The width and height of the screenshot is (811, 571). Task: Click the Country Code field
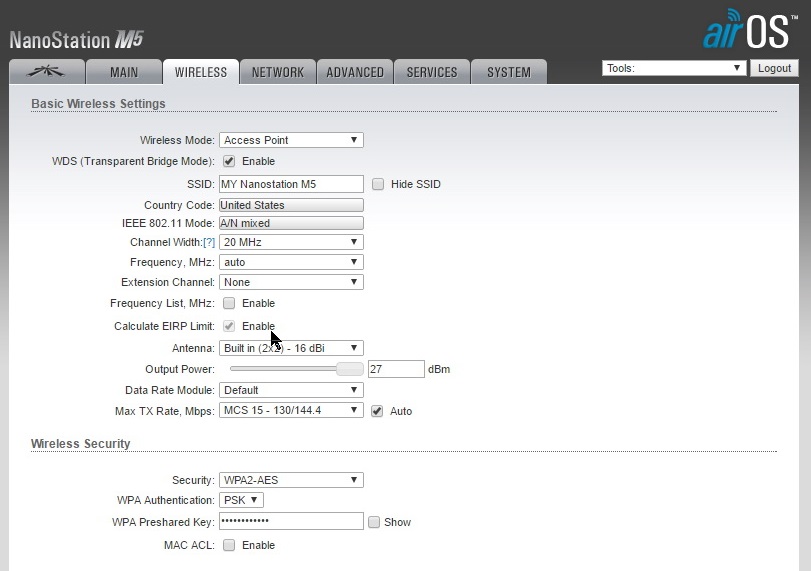point(291,205)
